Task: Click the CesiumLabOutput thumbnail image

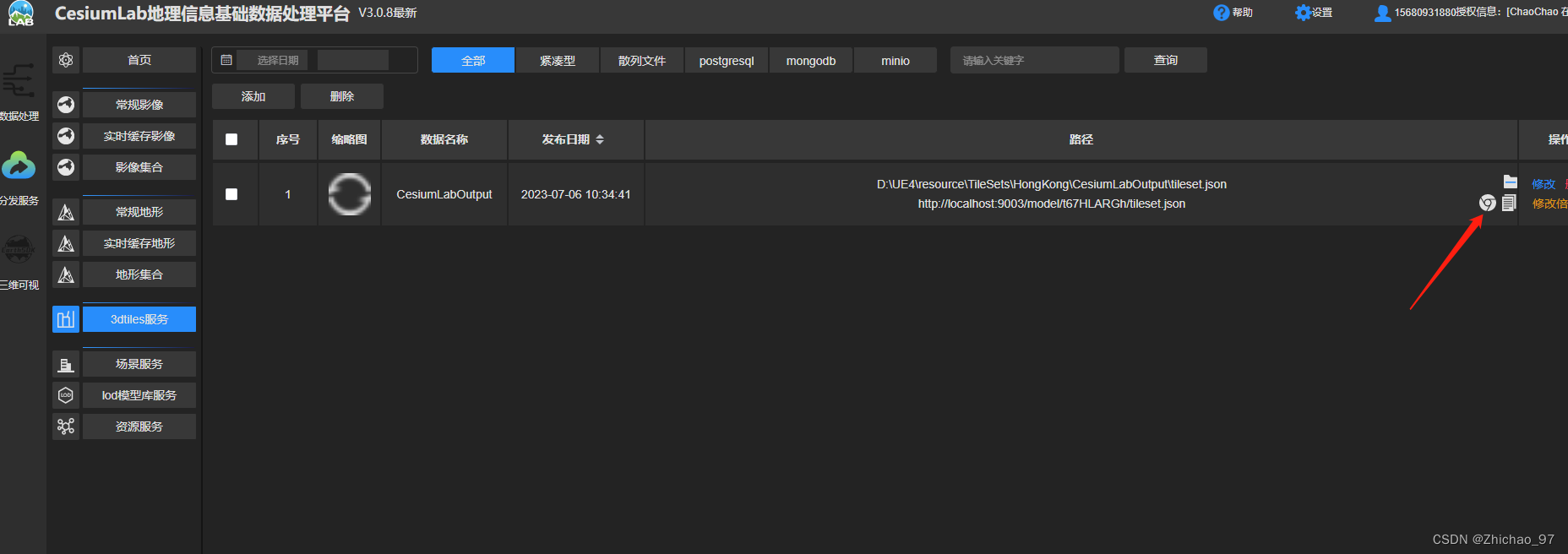Action: pos(350,194)
